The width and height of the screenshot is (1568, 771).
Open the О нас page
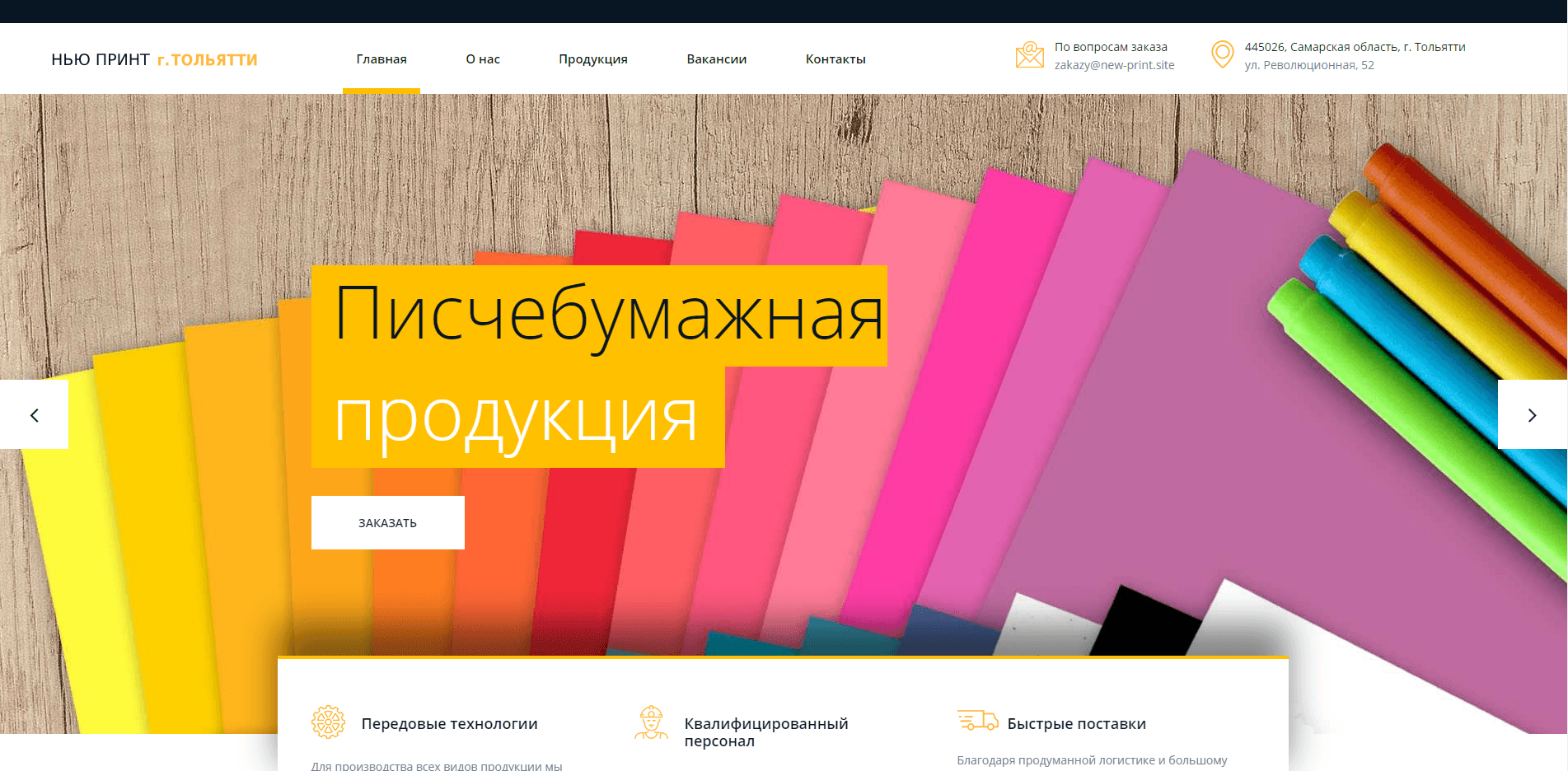(483, 59)
